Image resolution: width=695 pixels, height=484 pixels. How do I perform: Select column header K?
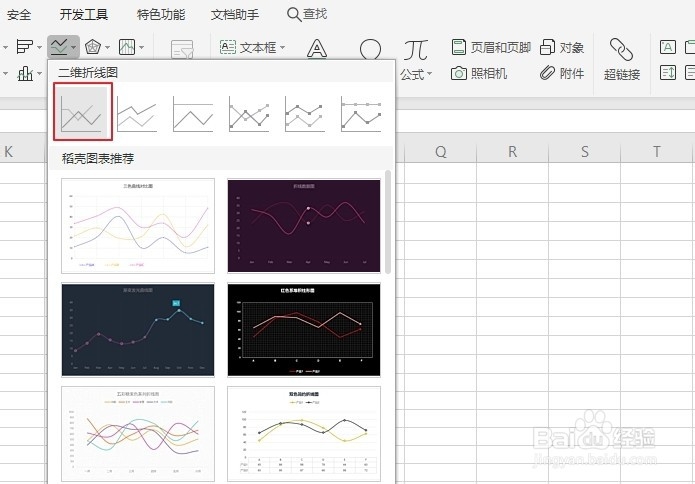coord(8,152)
